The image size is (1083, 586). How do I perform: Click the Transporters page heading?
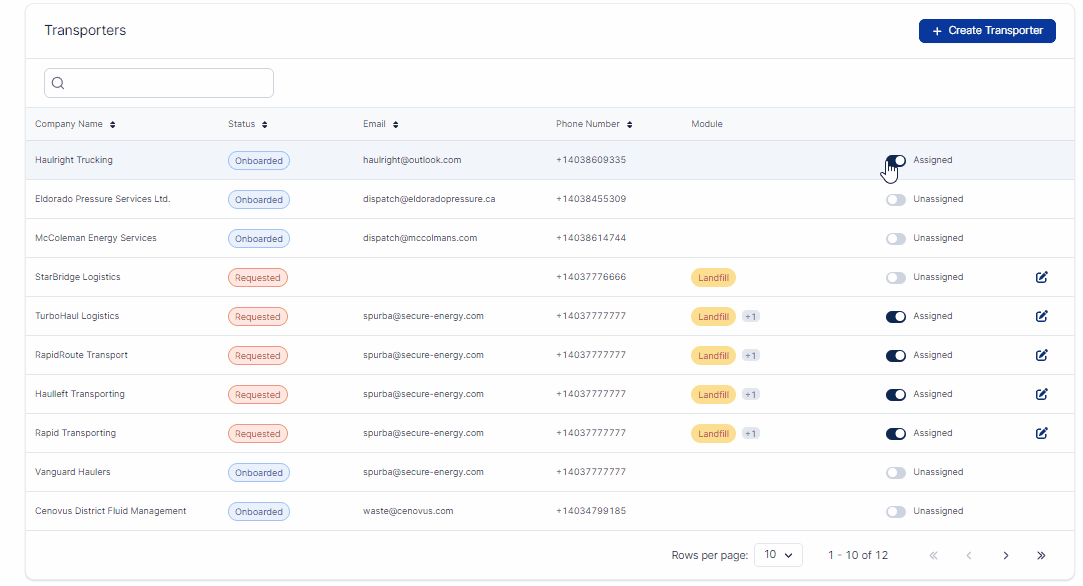(85, 30)
